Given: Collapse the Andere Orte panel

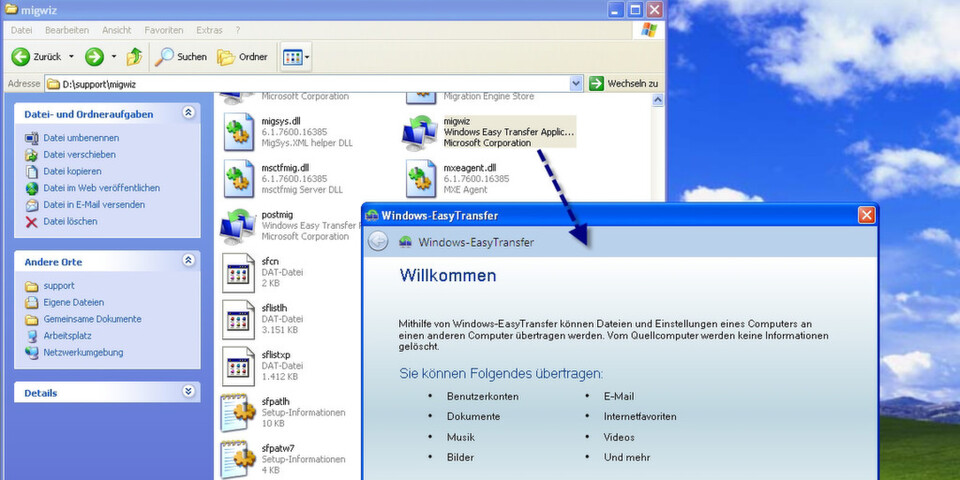Looking at the screenshot, I should pos(188,260).
